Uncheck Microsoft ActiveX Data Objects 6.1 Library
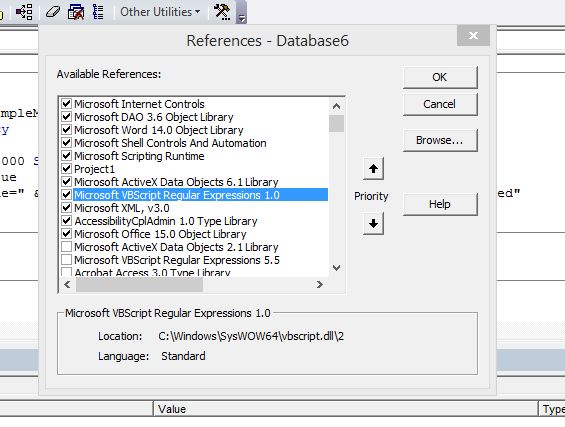Viewport: 565px width, 427px height. pyautogui.click(x=66, y=182)
